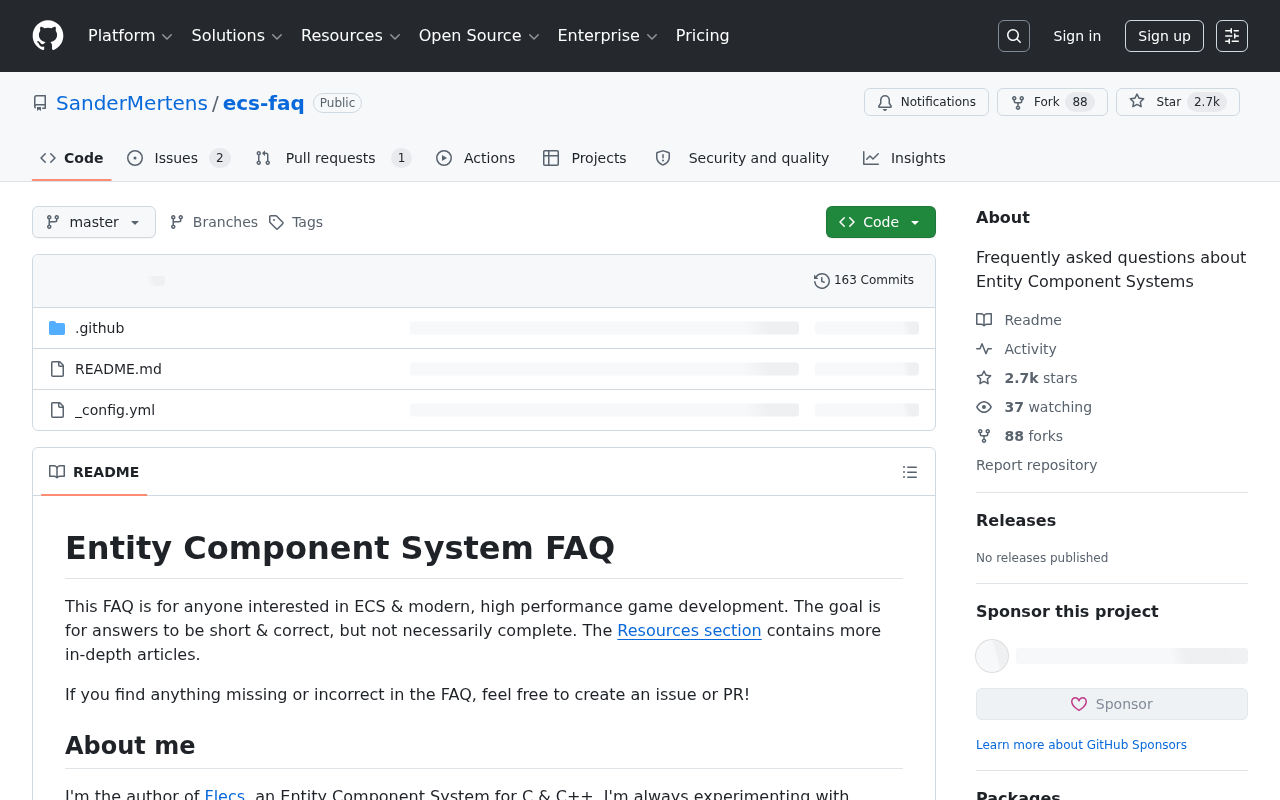The image size is (1280, 800).
Task: Switch to the Code tab
Action: pyautogui.click(x=72, y=158)
